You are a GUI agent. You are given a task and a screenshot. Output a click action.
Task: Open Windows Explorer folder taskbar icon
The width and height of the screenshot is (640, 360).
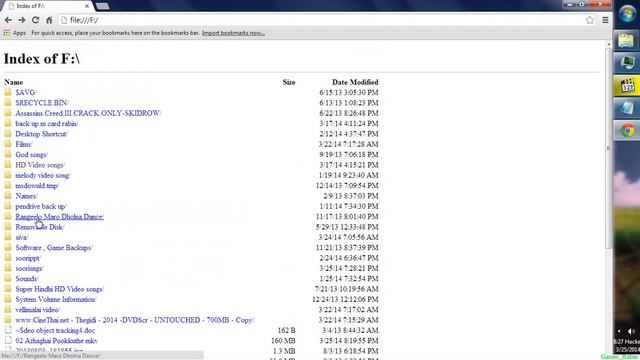click(626, 41)
